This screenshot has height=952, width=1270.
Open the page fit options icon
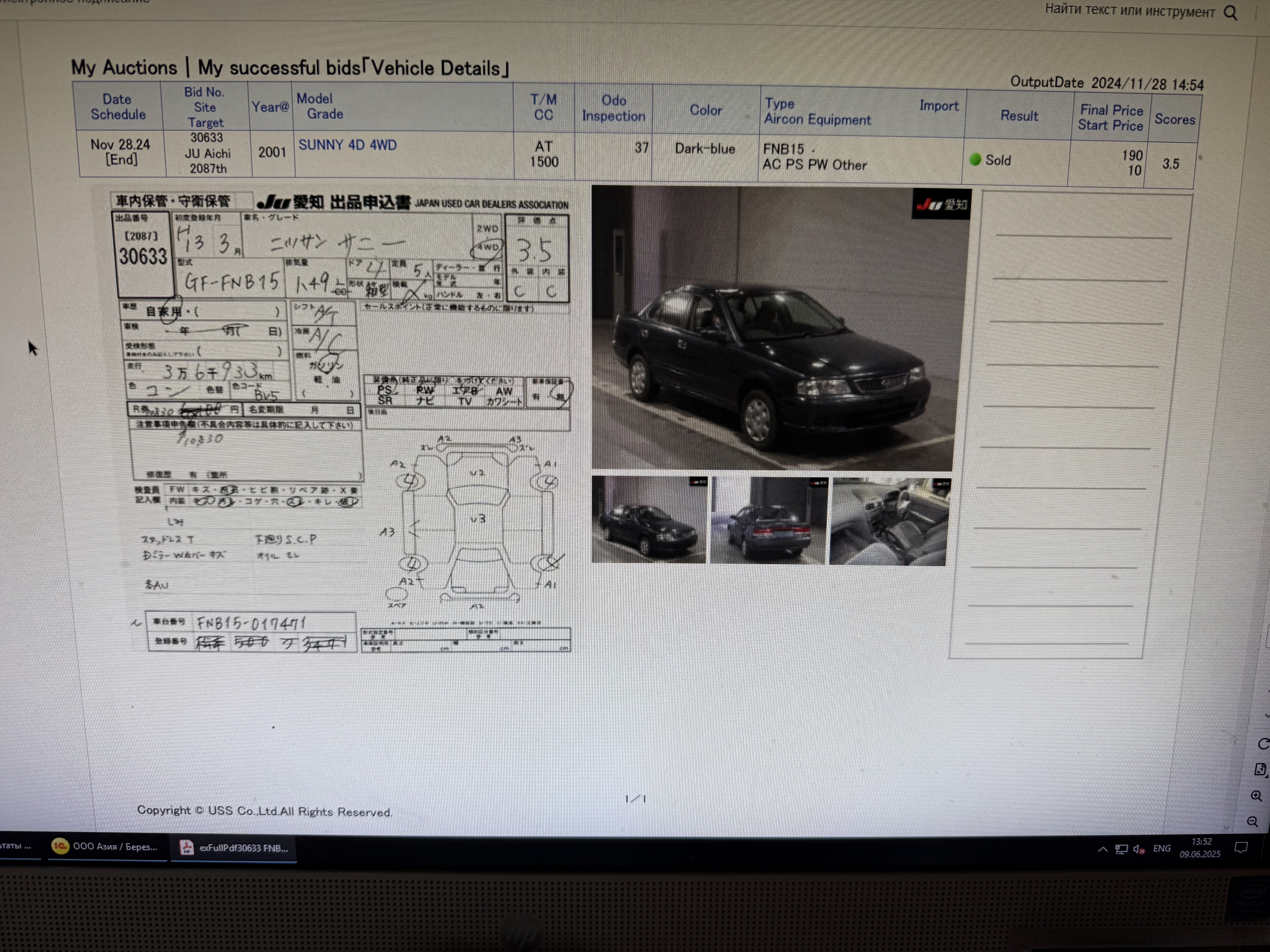point(1260,770)
